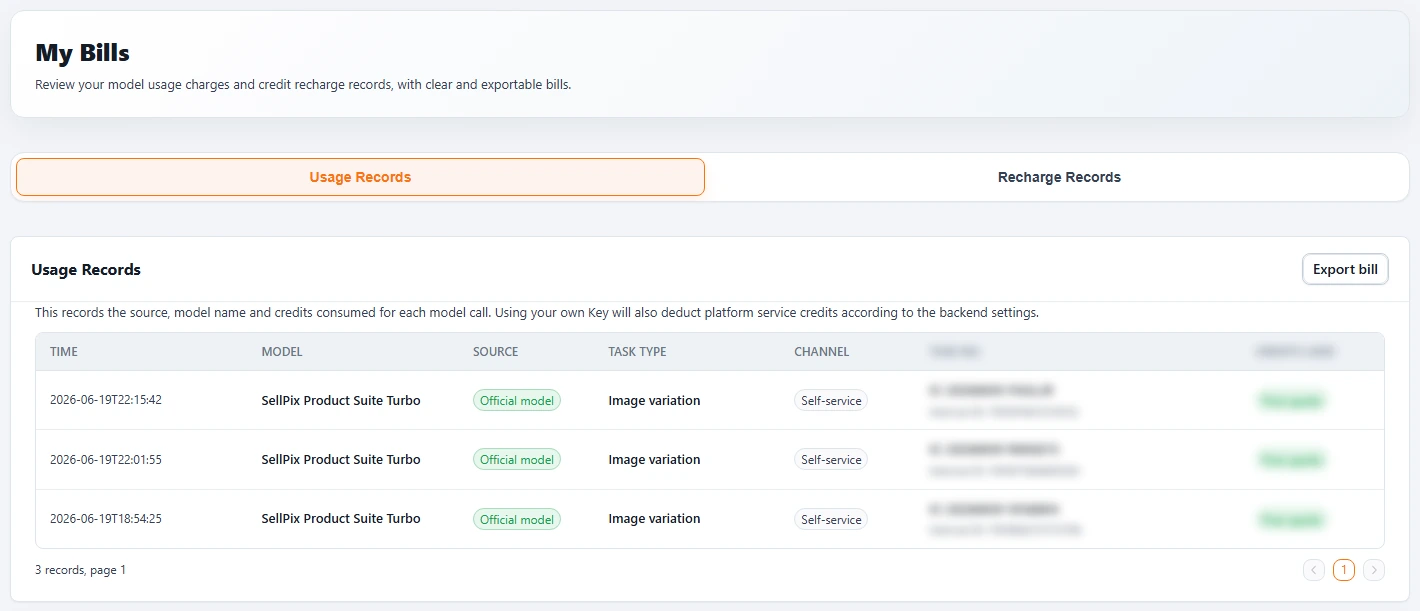The width and height of the screenshot is (1420, 611).
Task: Open the Recharge Records tab
Action: (x=1059, y=177)
